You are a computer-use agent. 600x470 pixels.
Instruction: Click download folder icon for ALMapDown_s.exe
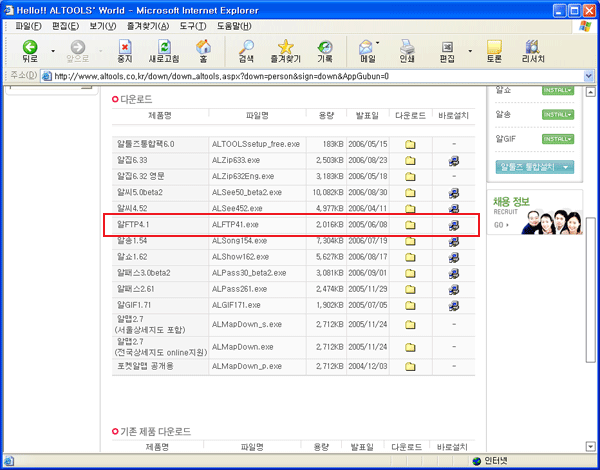tap(410, 325)
